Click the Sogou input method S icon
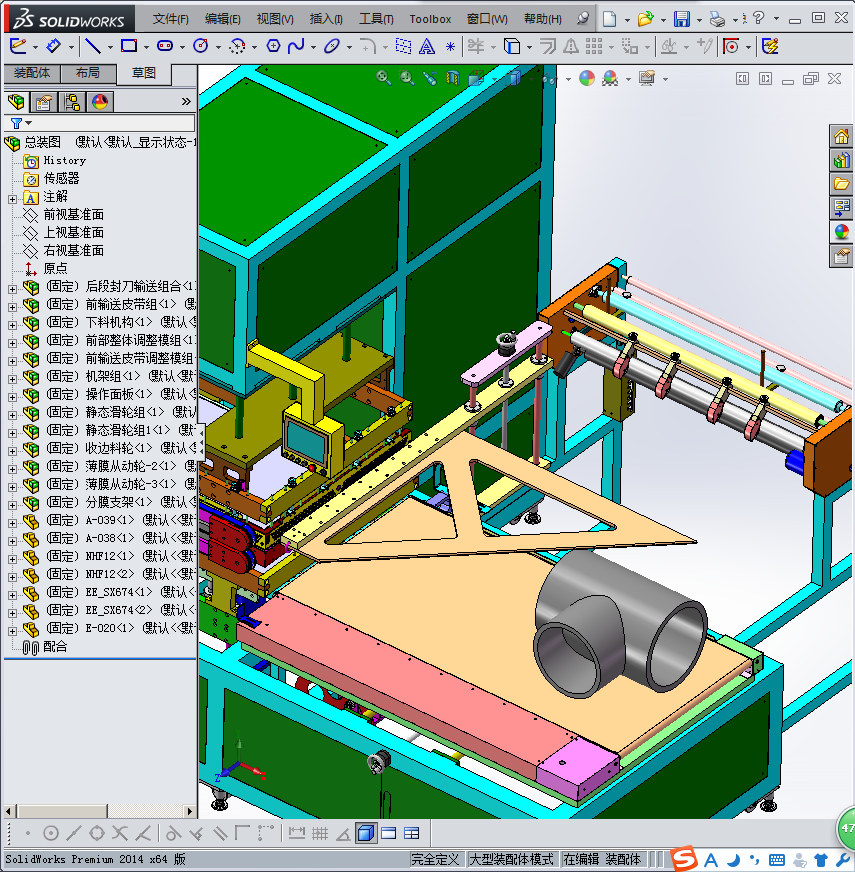This screenshot has width=855, height=872. (x=684, y=859)
